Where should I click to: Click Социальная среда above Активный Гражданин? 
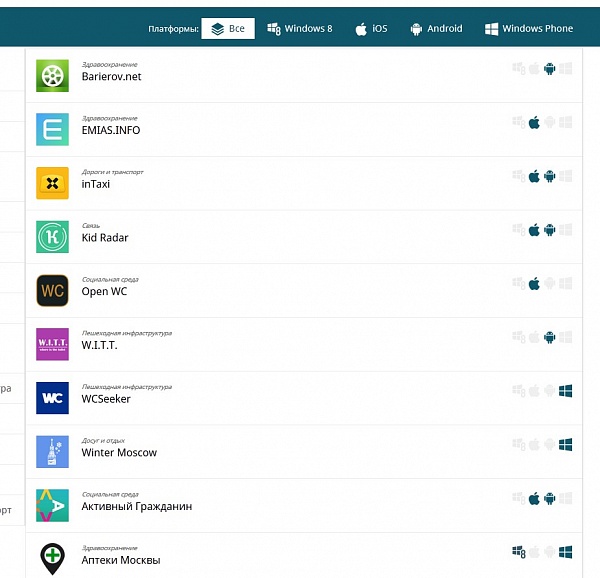(x=110, y=495)
